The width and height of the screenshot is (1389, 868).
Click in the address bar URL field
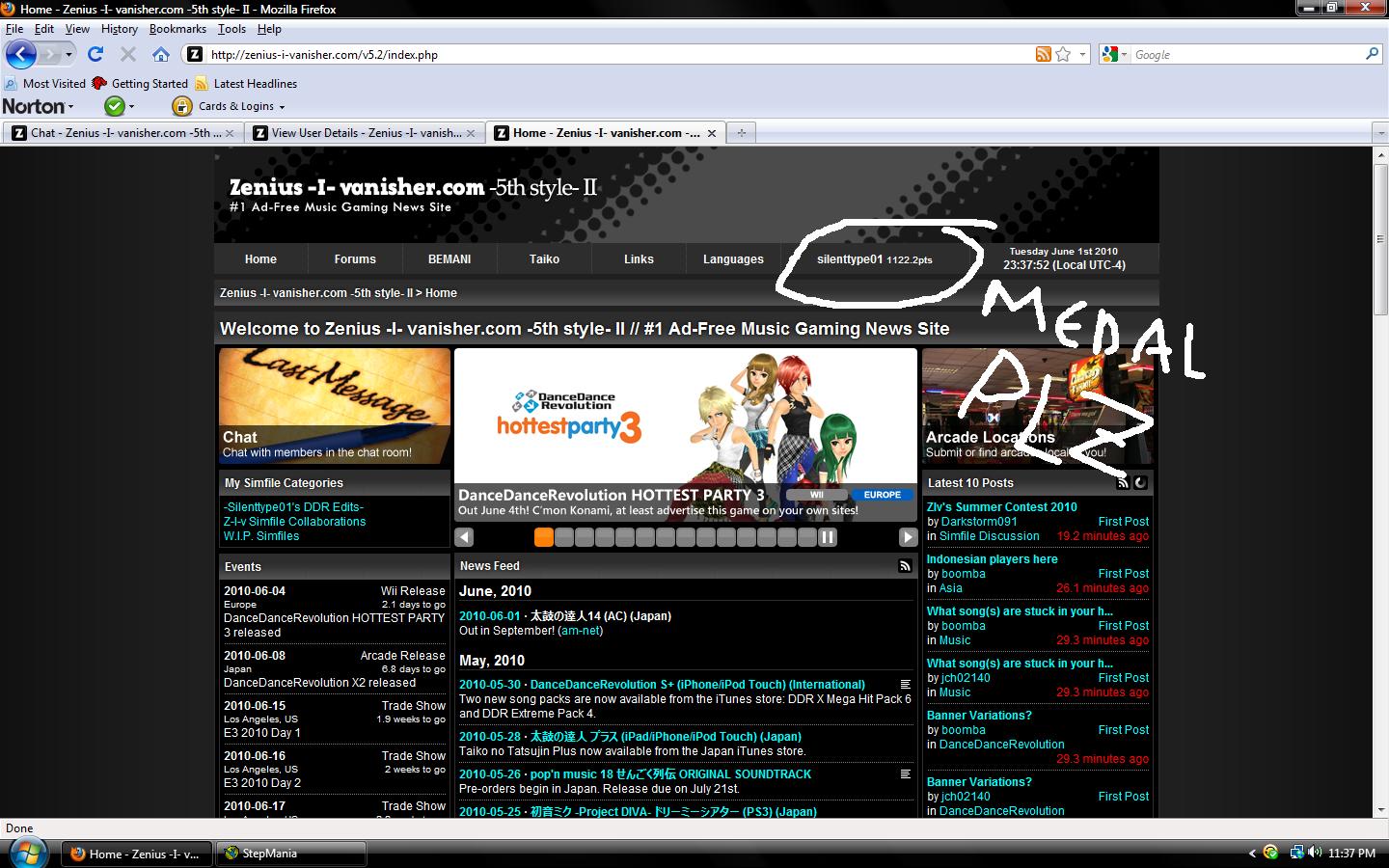[617, 55]
